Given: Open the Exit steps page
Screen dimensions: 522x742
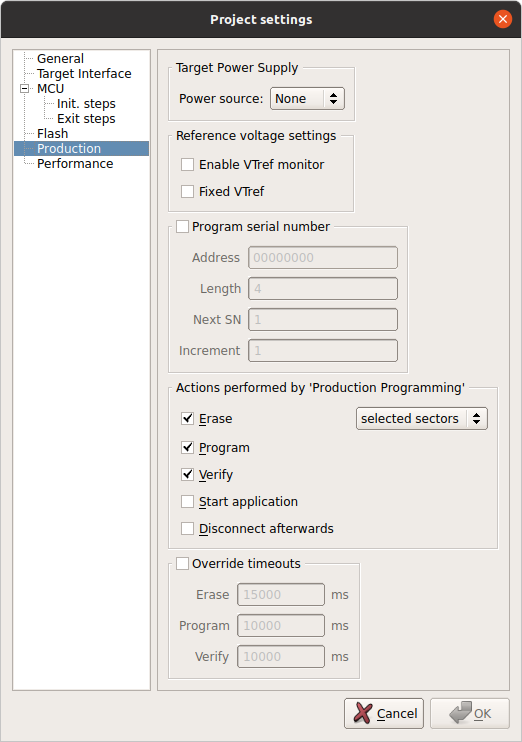Looking at the screenshot, I should [86, 119].
